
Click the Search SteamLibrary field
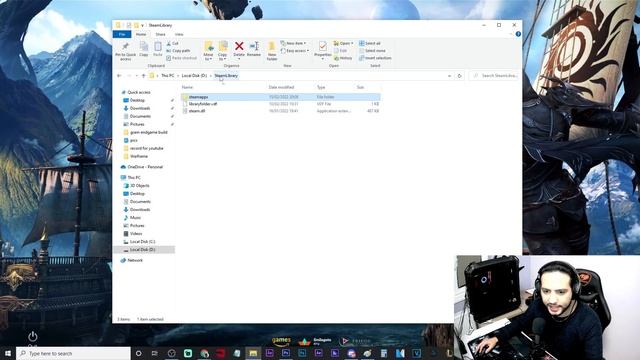(x=495, y=76)
